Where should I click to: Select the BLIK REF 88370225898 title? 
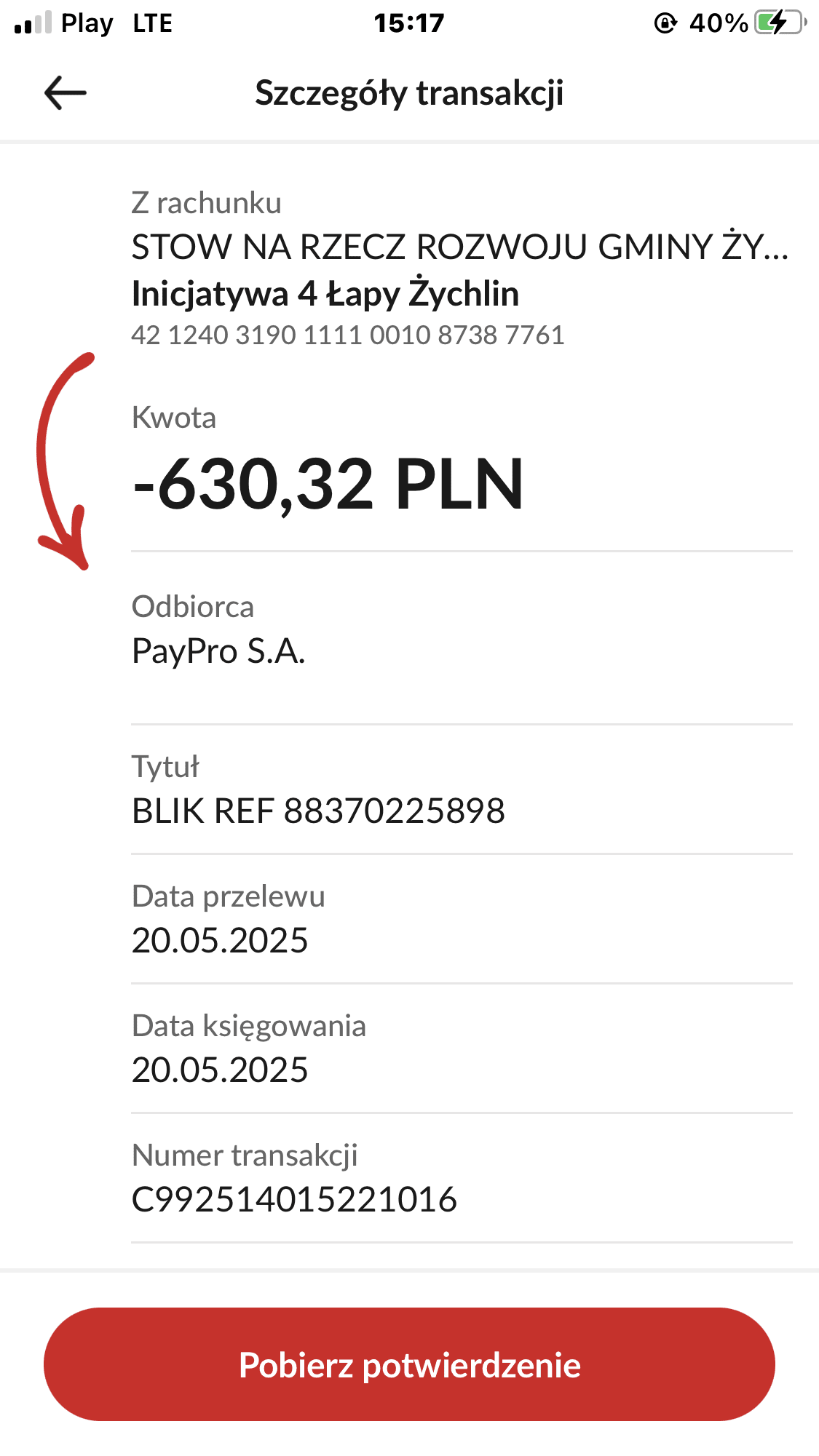pos(318,811)
